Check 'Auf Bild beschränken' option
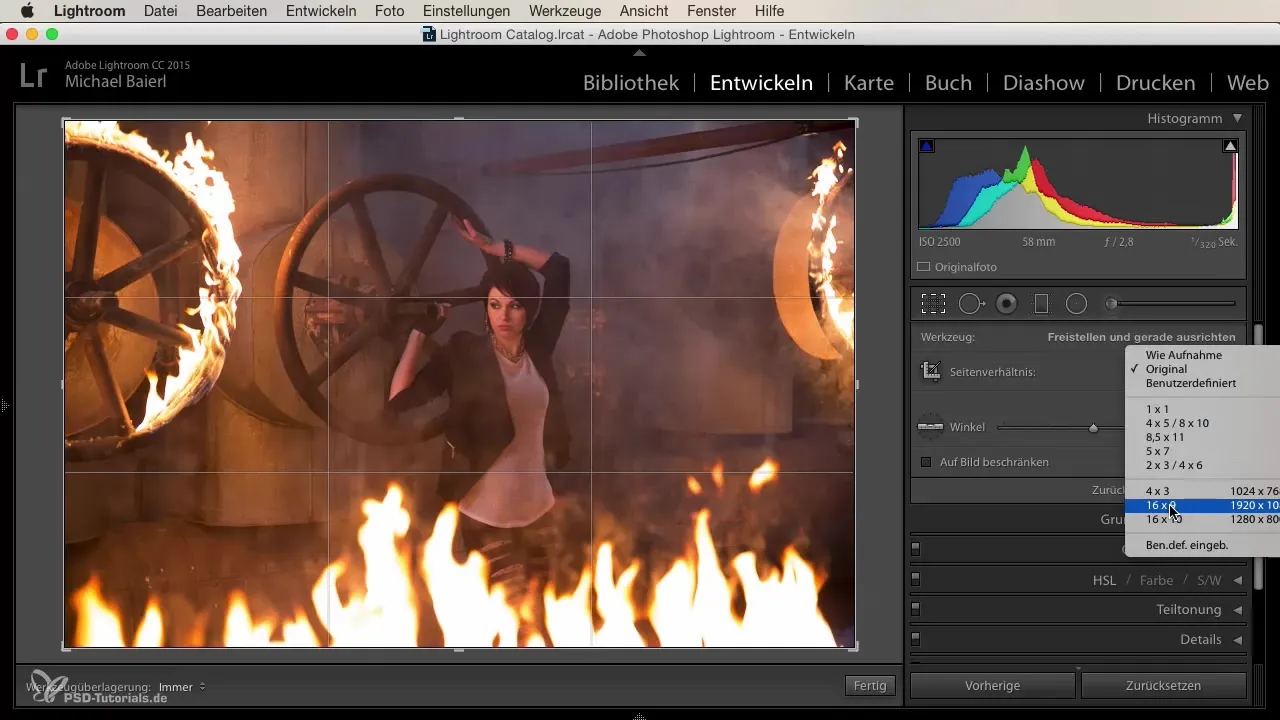The image size is (1280, 720). tap(925, 462)
